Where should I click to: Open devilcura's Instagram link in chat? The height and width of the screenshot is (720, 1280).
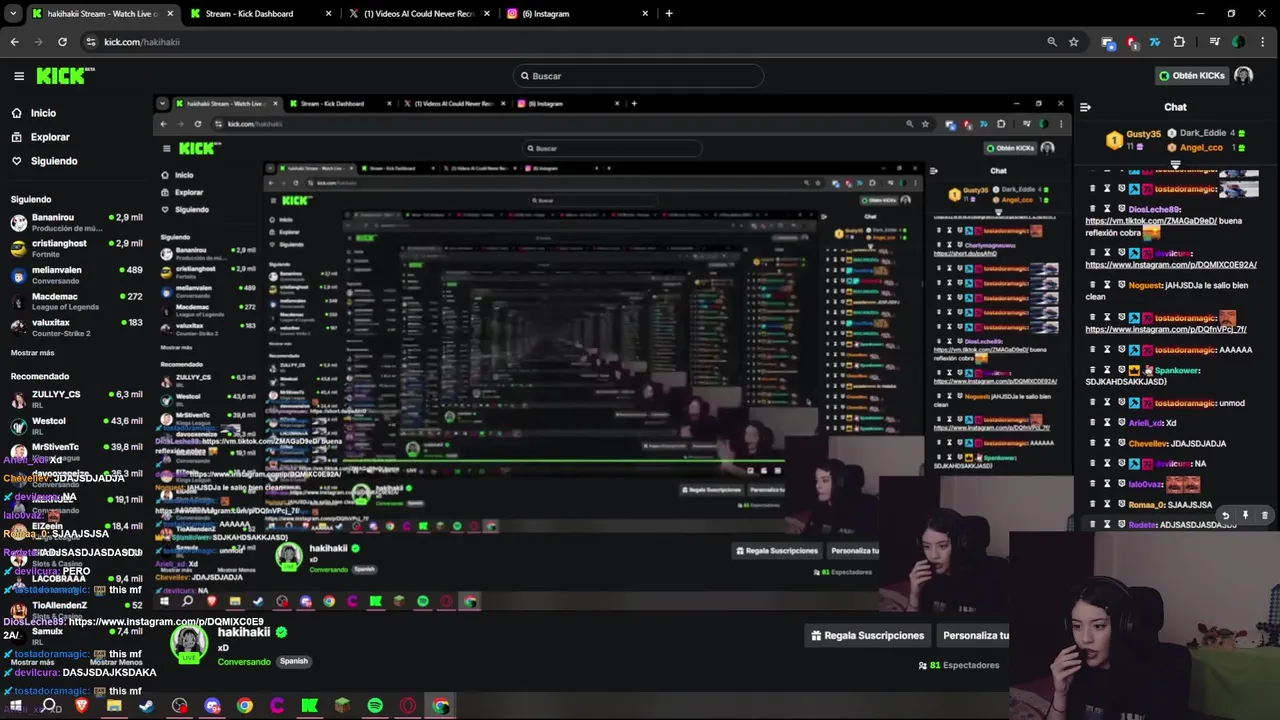pyautogui.click(x=1171, y=265)
